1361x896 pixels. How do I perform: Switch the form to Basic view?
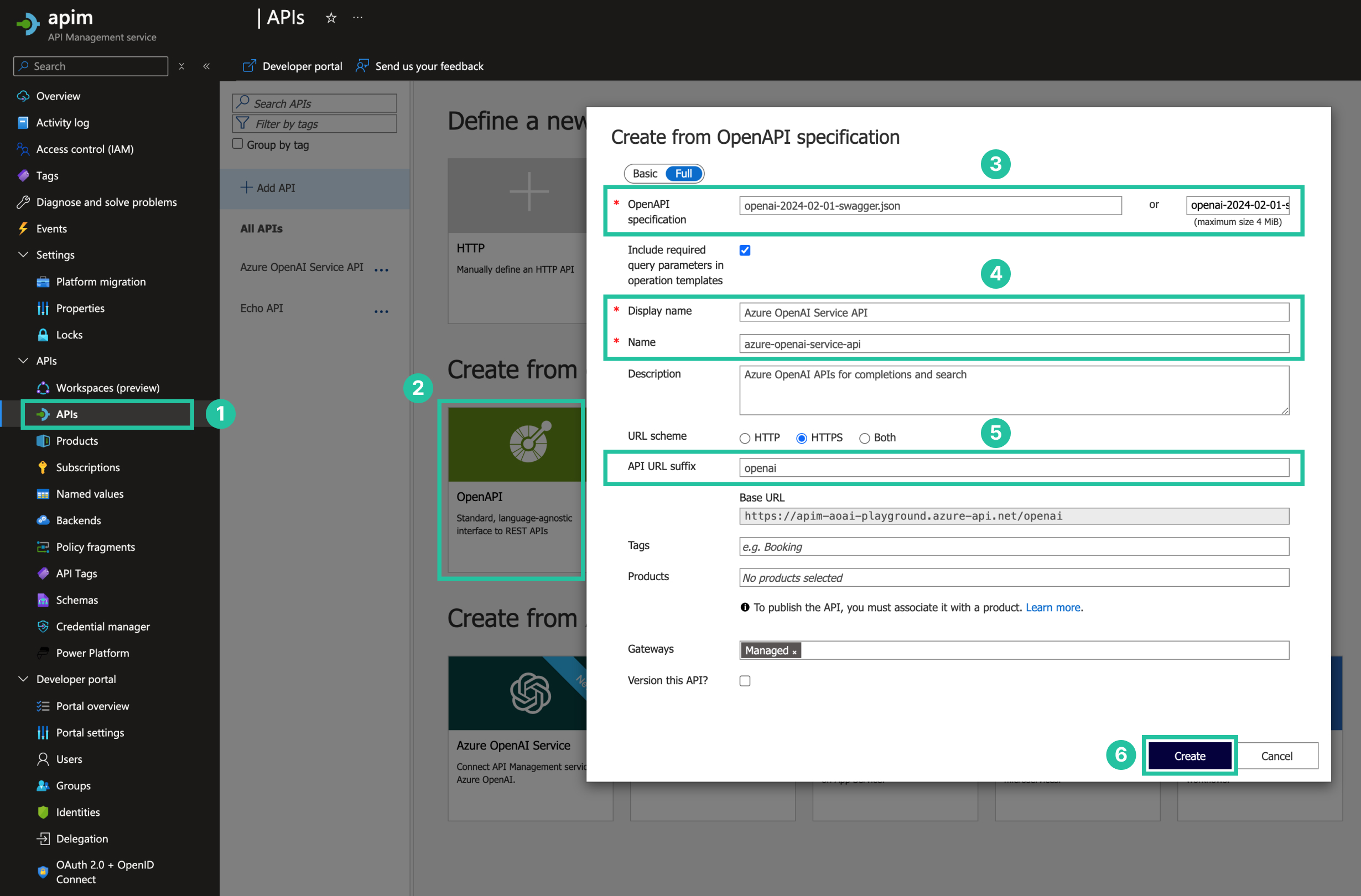[x=645, y=173]
